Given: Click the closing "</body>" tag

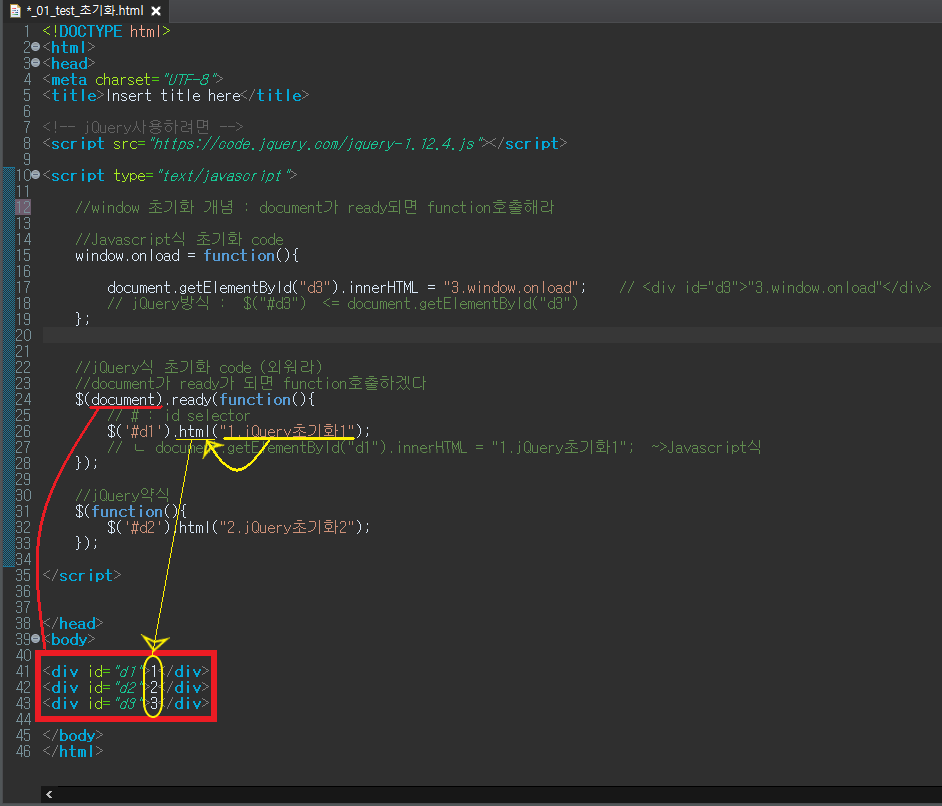Looking at the screenshot, I should coord(73,735).
